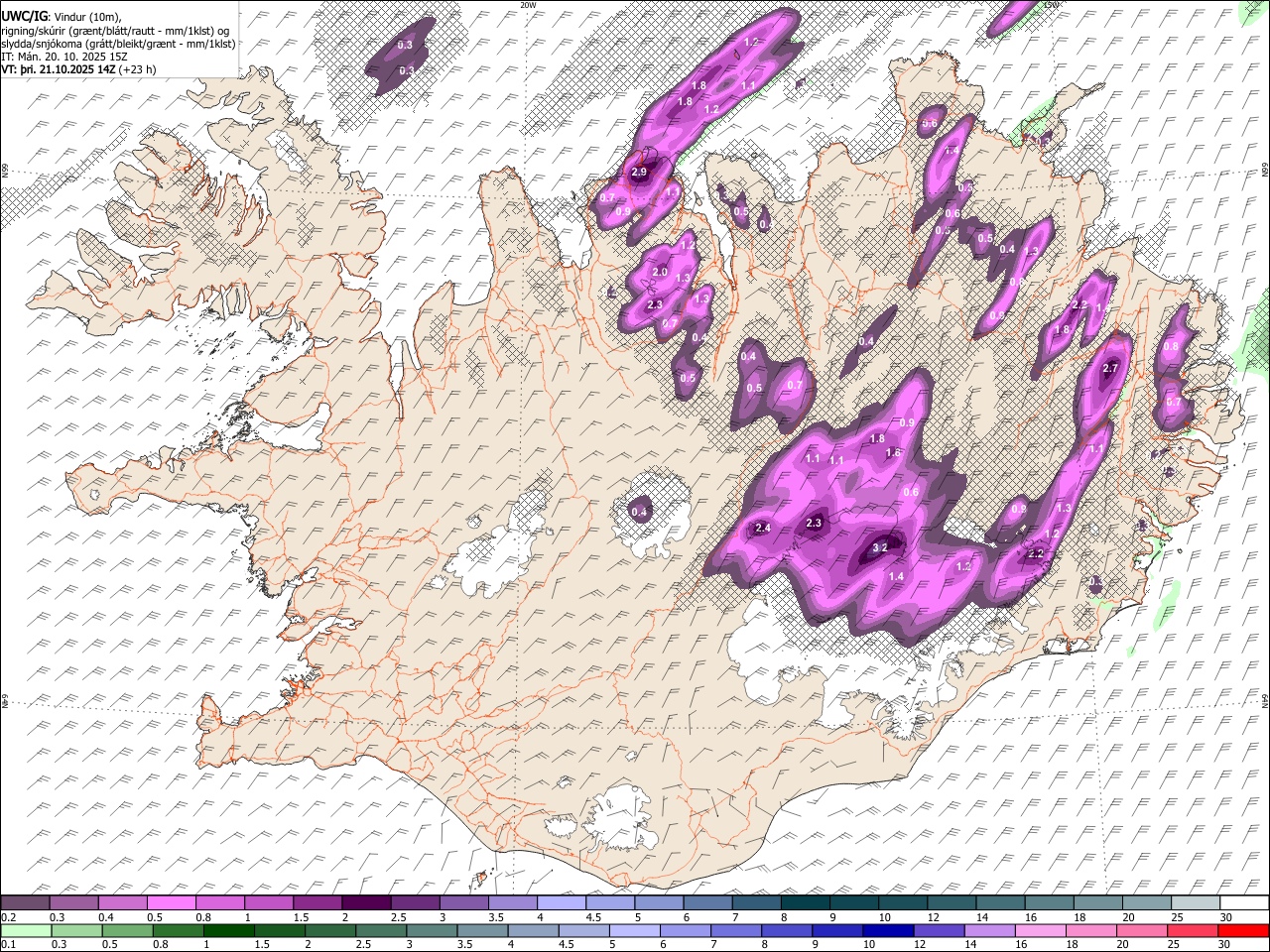Viewport: 1270px width, 952px height.
Task: Click the 'rigning/skúrir' legend description line
Action: 117,31
